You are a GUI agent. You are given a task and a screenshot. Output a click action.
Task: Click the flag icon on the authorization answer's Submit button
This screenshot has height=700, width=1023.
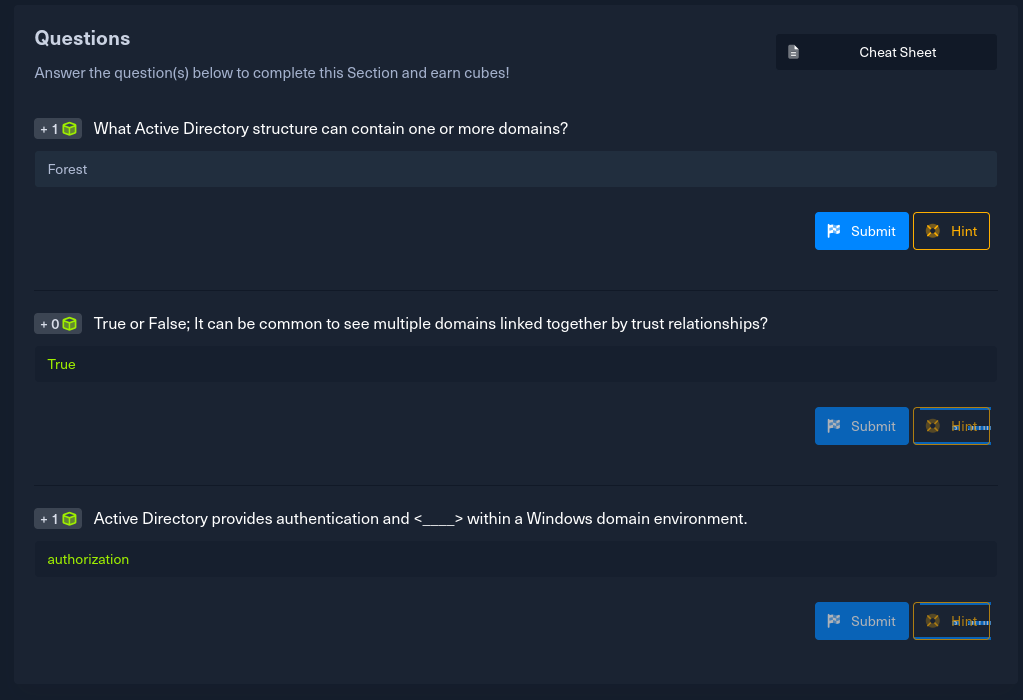click(x=834, y=621)
